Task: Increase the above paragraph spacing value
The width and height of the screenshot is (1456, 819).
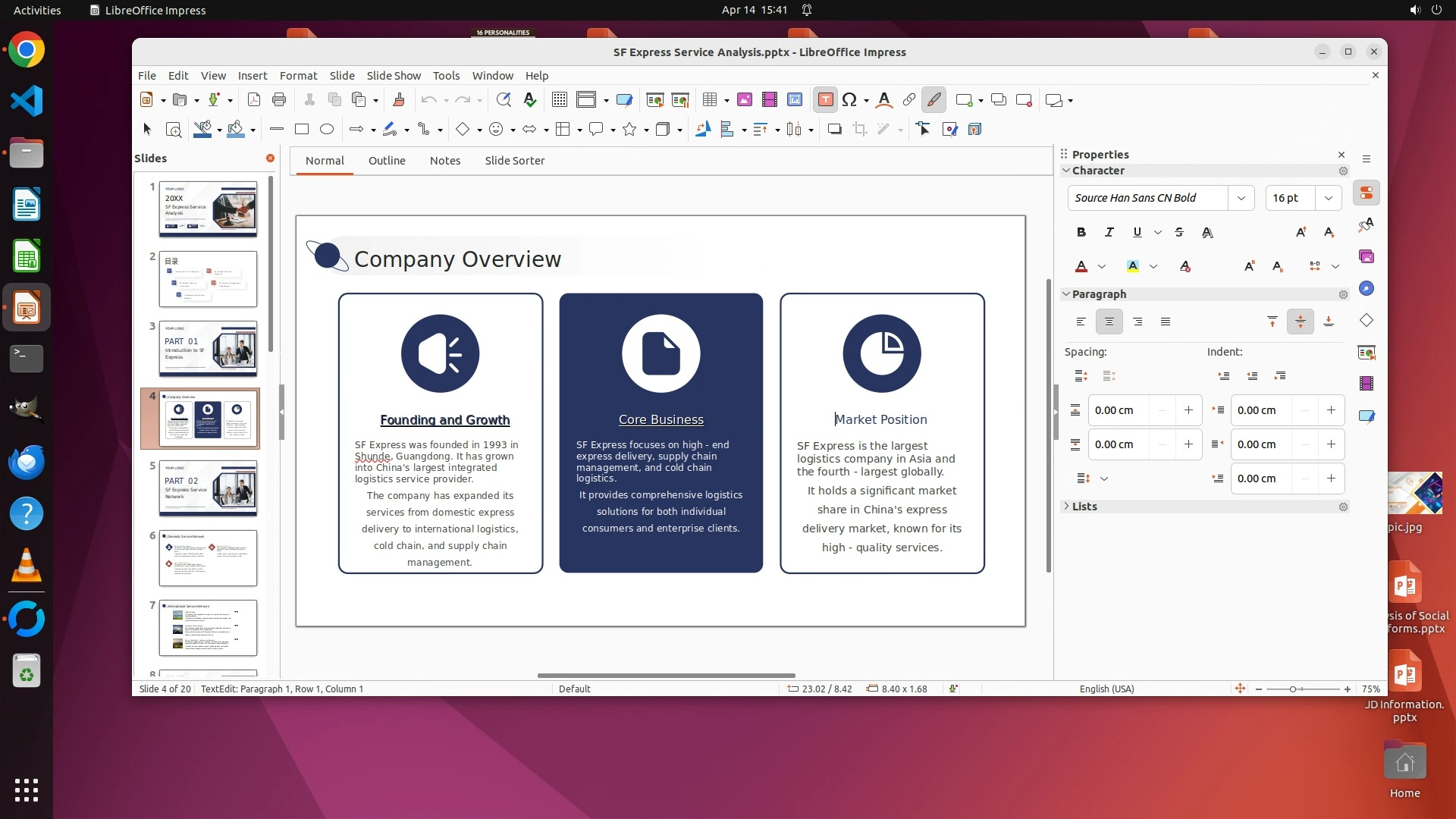Action: [x=1188, y=410]
